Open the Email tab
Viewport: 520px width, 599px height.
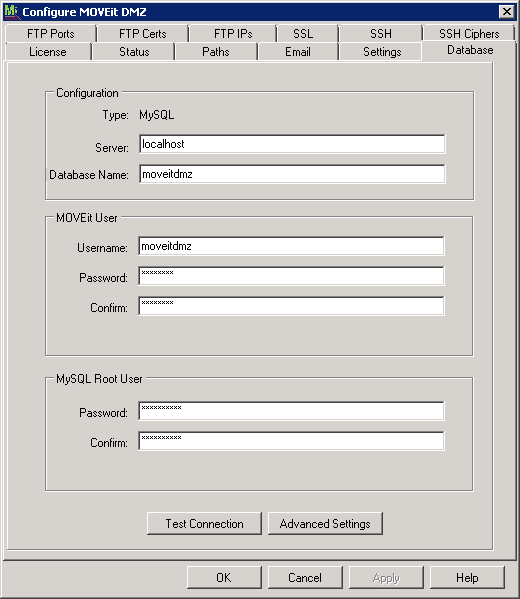[x=298, y=52]
